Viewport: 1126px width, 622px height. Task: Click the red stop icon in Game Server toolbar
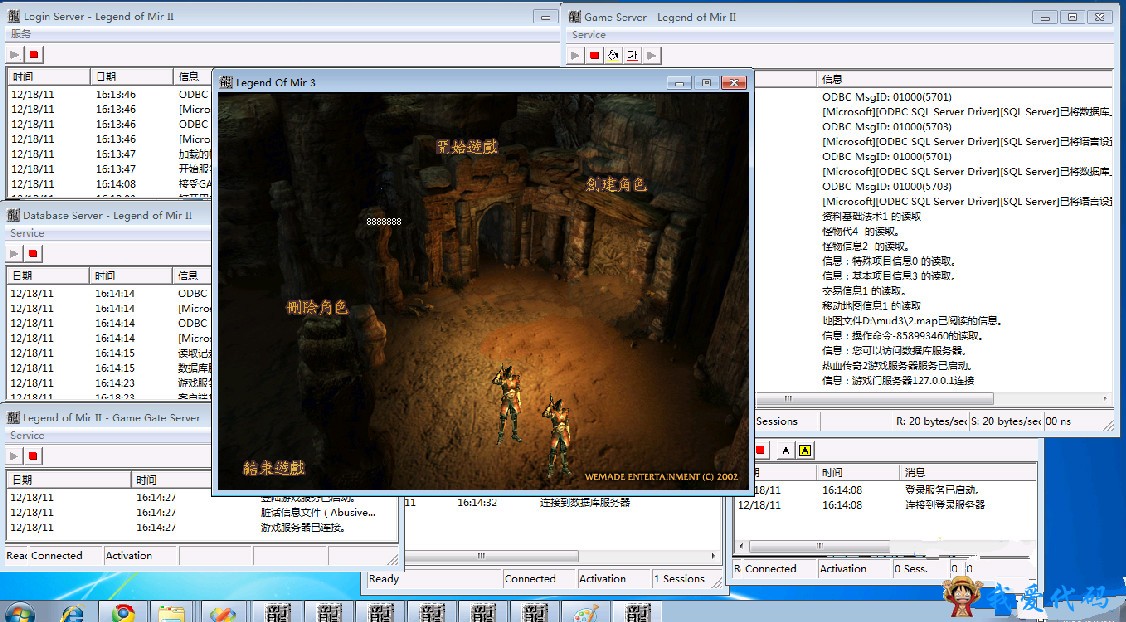click(x=595, y=55)
